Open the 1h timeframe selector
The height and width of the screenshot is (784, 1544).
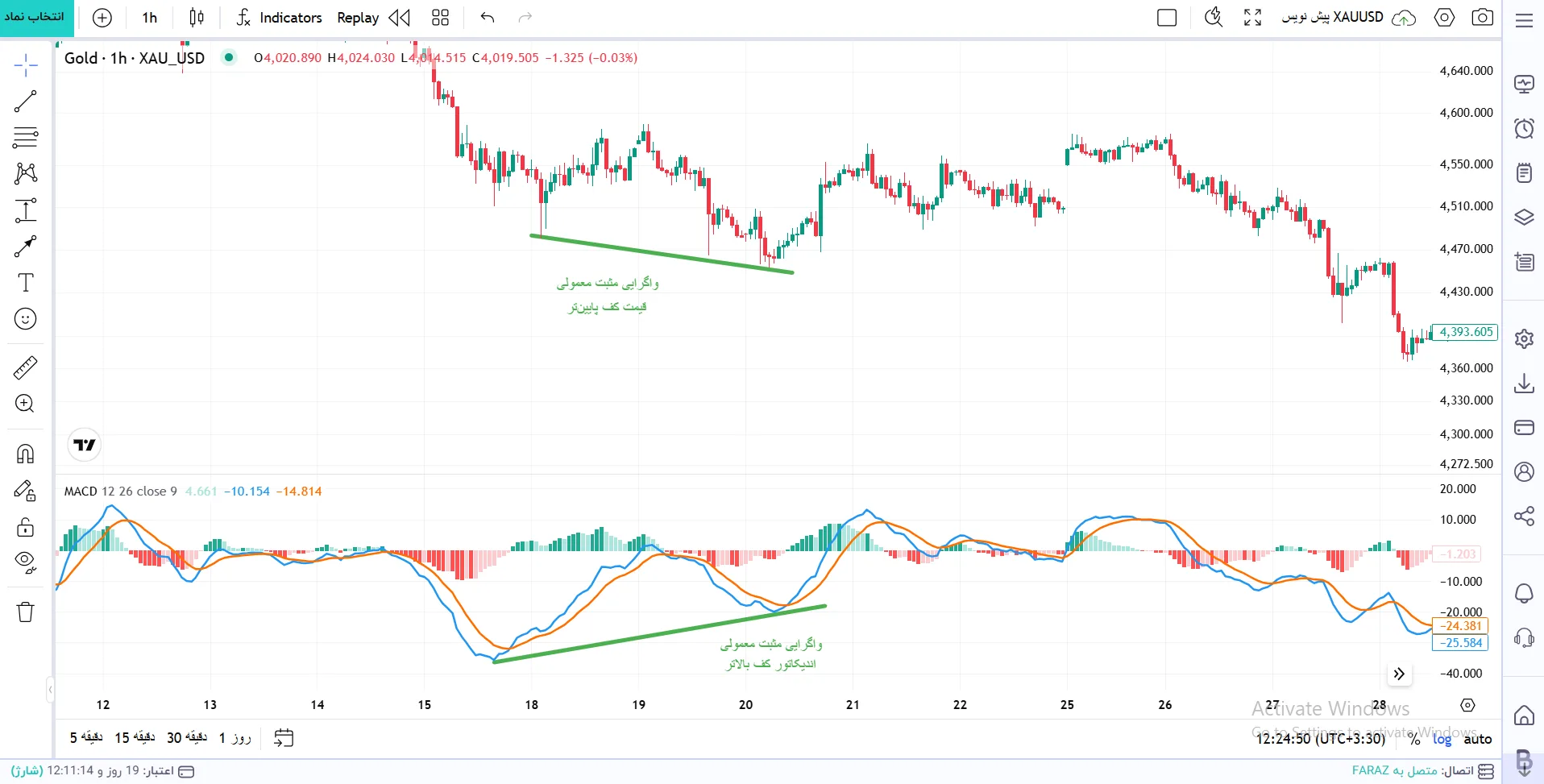pyautogui.click(x=150, y=18)
